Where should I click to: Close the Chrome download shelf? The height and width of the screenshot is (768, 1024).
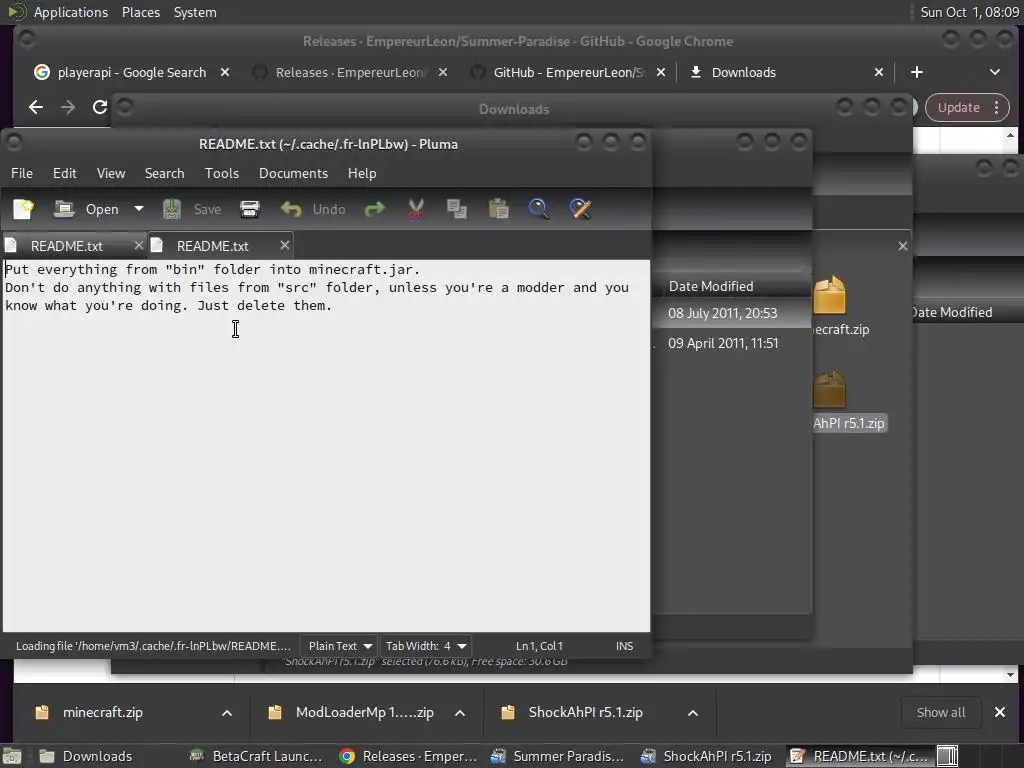pyautogui.click(x=1000, y=712)
